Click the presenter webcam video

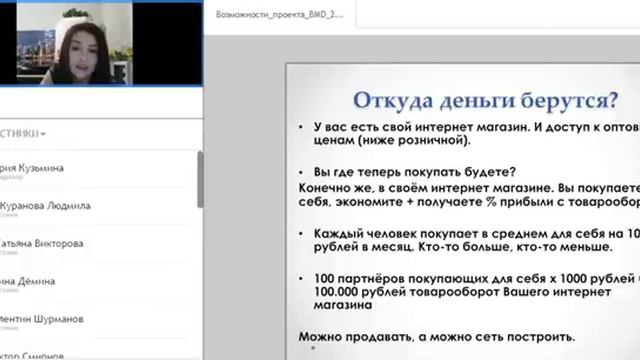tap(74, 44)
